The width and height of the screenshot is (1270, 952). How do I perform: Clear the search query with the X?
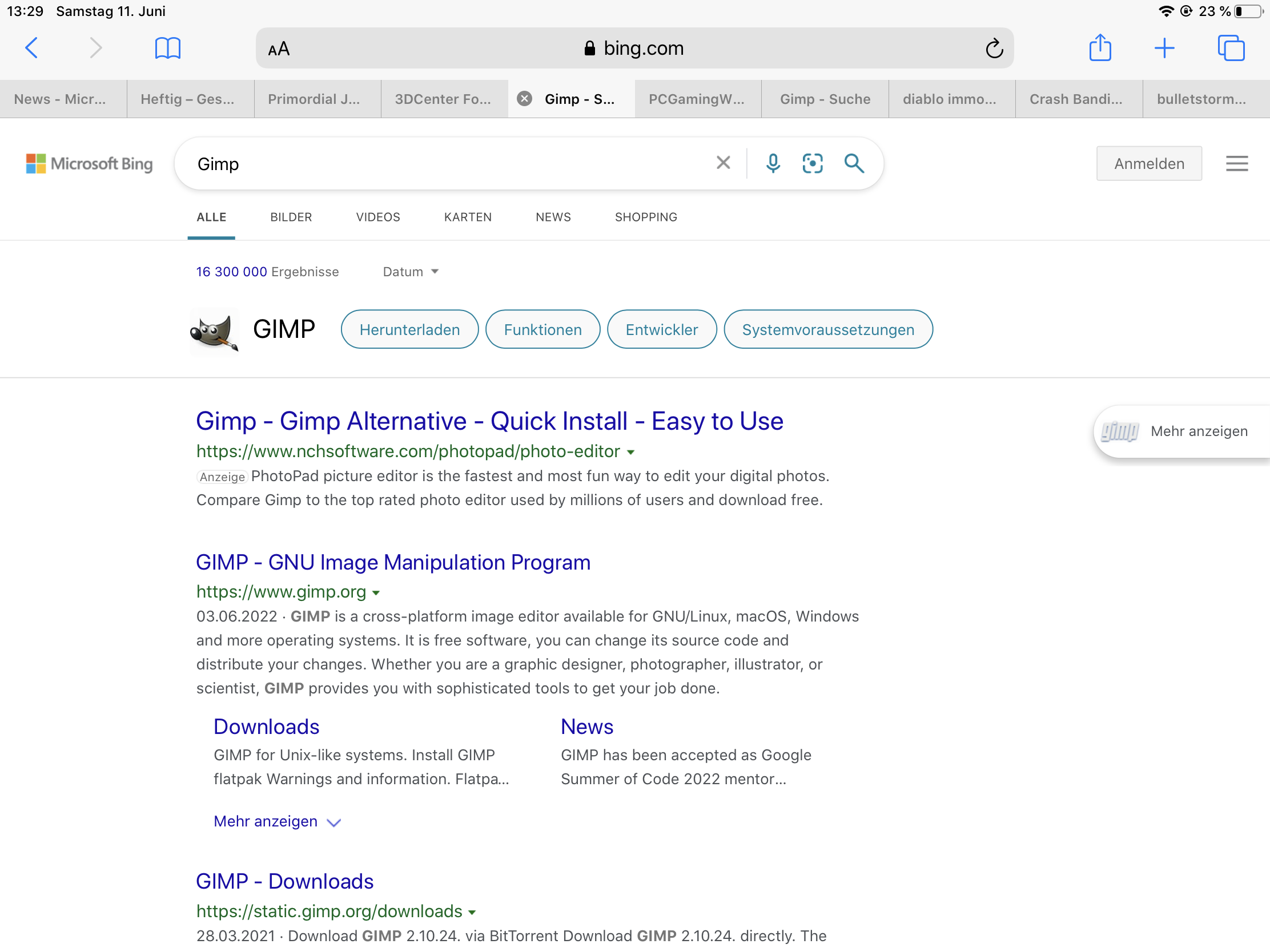pyautogui.click(x=723, y=163)
